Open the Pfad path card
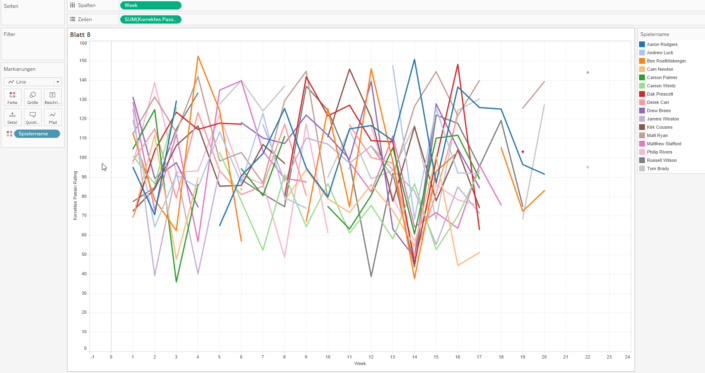 point(53,117)
